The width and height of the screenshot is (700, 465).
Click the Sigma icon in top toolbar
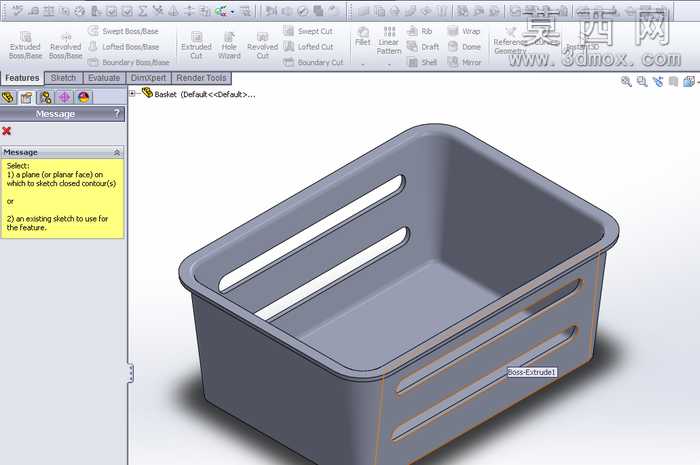pyautogui.click(x=142, y=11)
